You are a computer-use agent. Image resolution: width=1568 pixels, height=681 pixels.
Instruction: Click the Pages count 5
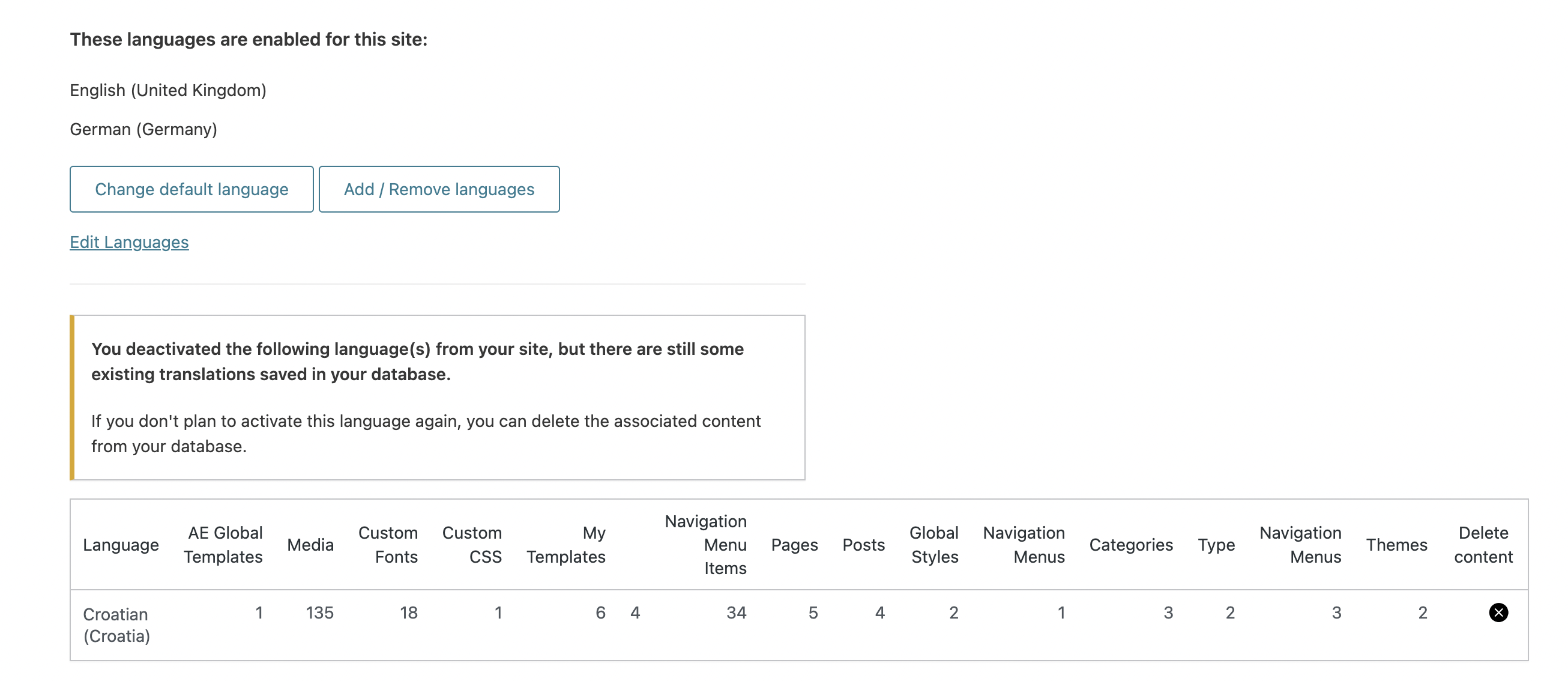pos(813,613)
